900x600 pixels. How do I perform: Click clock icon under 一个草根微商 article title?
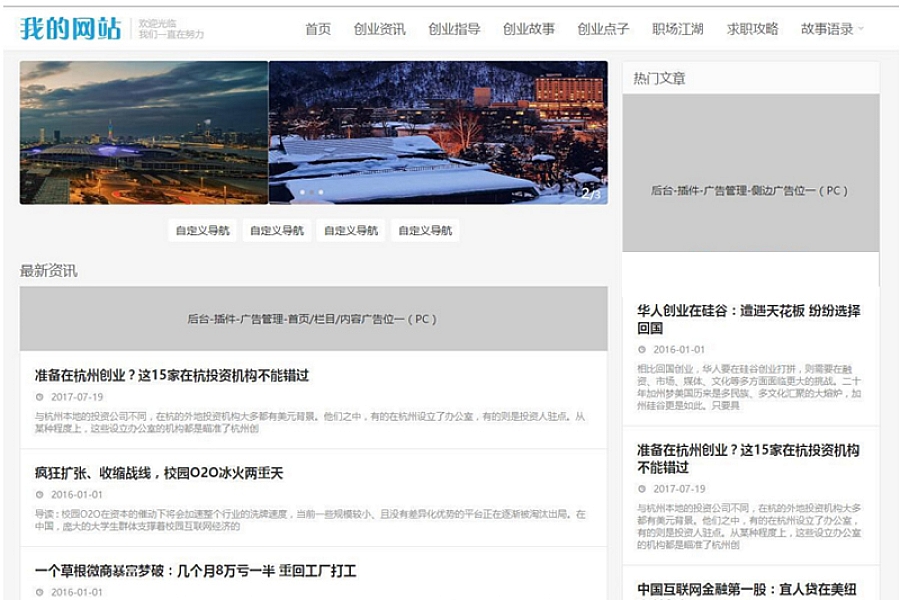click(x=39, y=592)
